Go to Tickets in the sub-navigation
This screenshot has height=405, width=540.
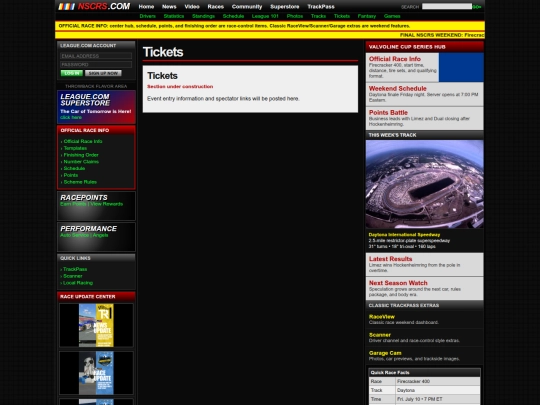pyautogui.click(x=342, y=16)
